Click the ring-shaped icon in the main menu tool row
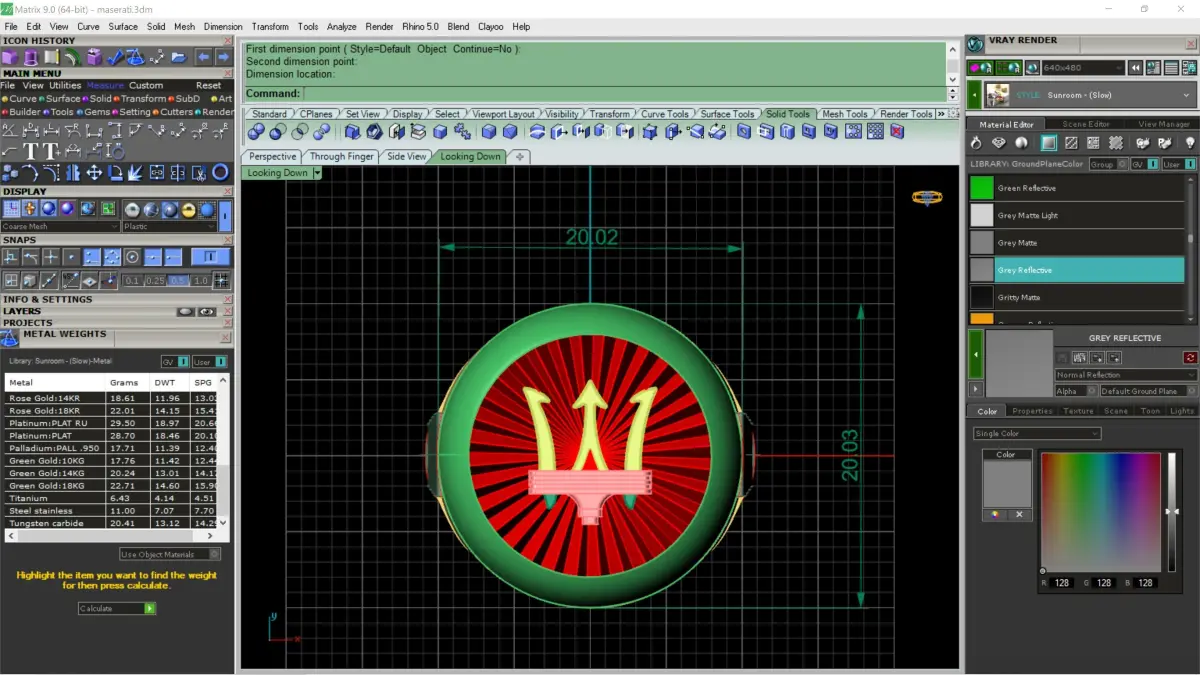This screenshot has height=675, width=1200. pyautogui.click(x=220, y=172)
